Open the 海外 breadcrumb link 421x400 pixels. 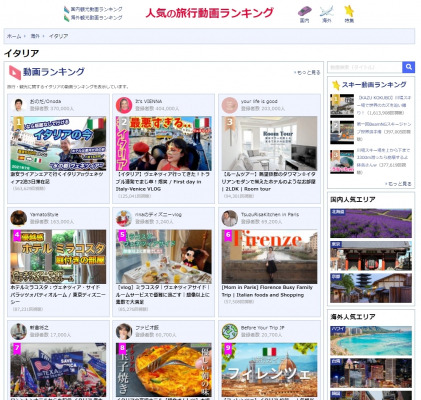pos(35,36)
